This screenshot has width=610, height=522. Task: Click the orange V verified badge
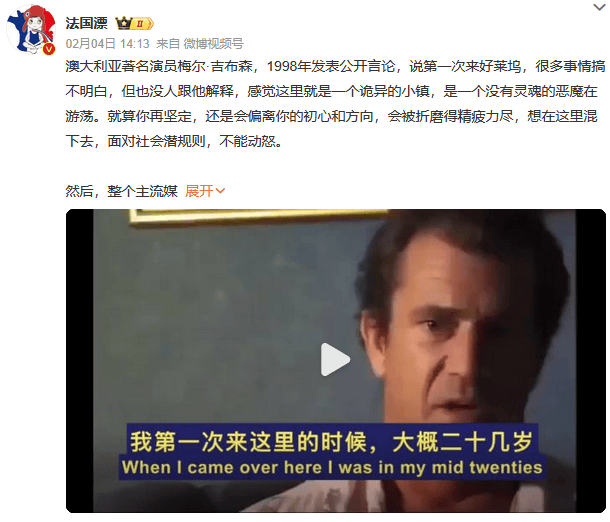[x=49, y=49]
